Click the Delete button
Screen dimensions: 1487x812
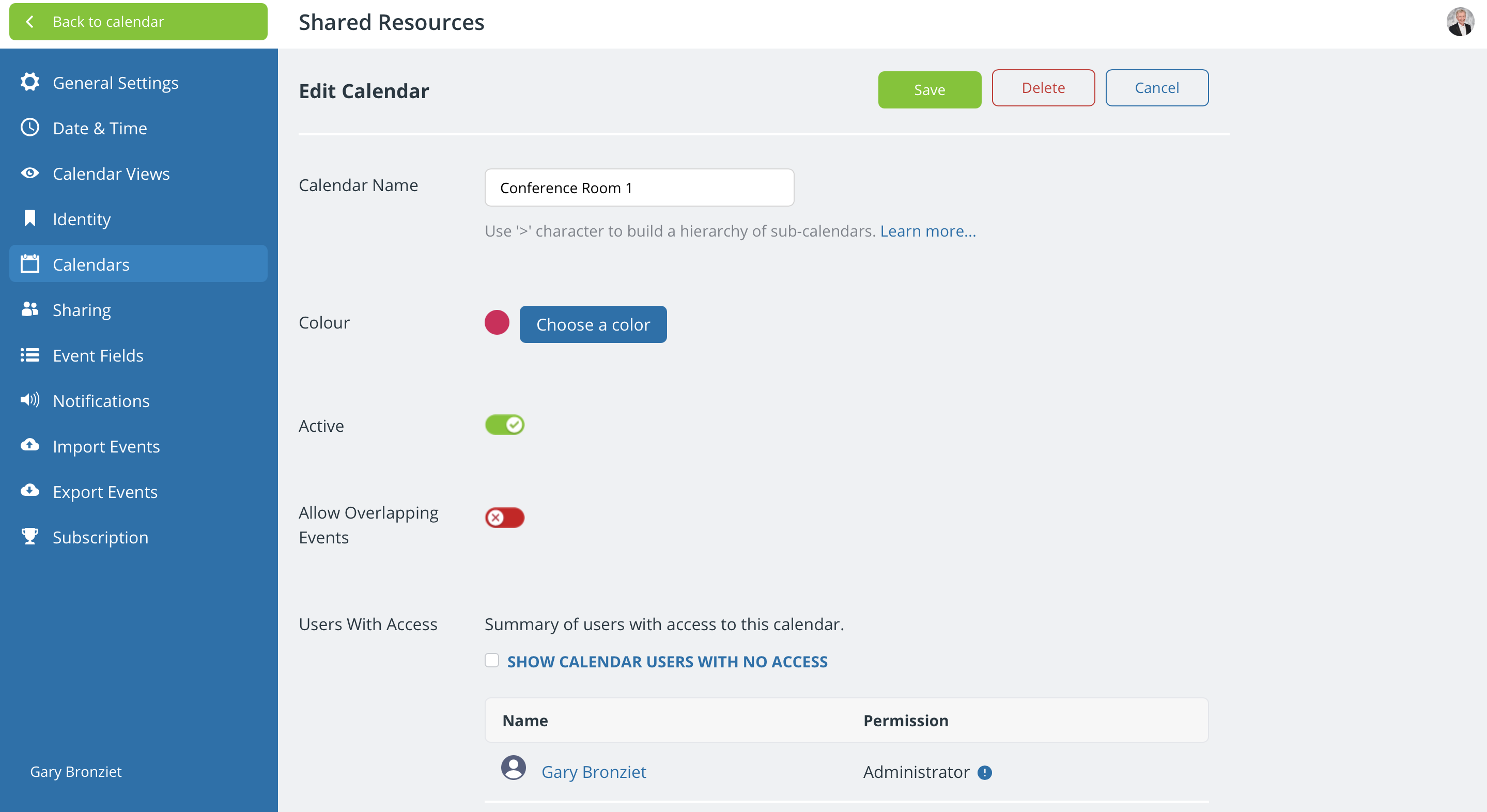click(x=1043, y=88)
